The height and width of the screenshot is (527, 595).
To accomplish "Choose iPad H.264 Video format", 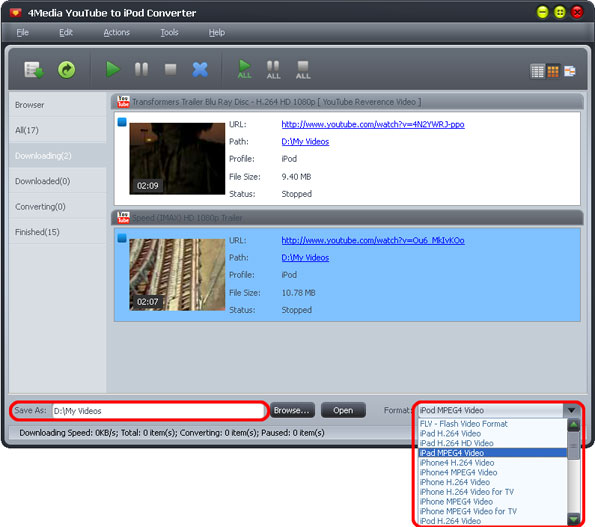I will point(493,433).
